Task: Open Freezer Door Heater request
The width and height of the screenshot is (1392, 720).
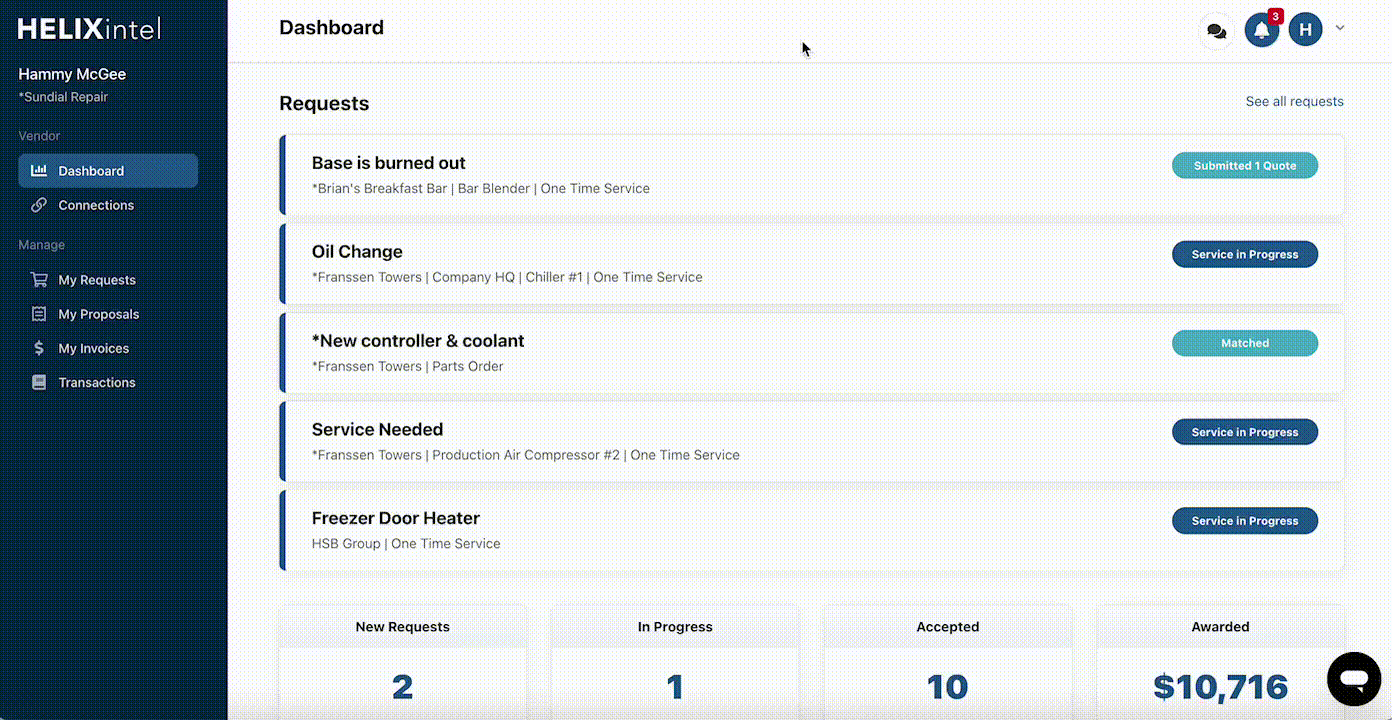Action: pos(396,518)
